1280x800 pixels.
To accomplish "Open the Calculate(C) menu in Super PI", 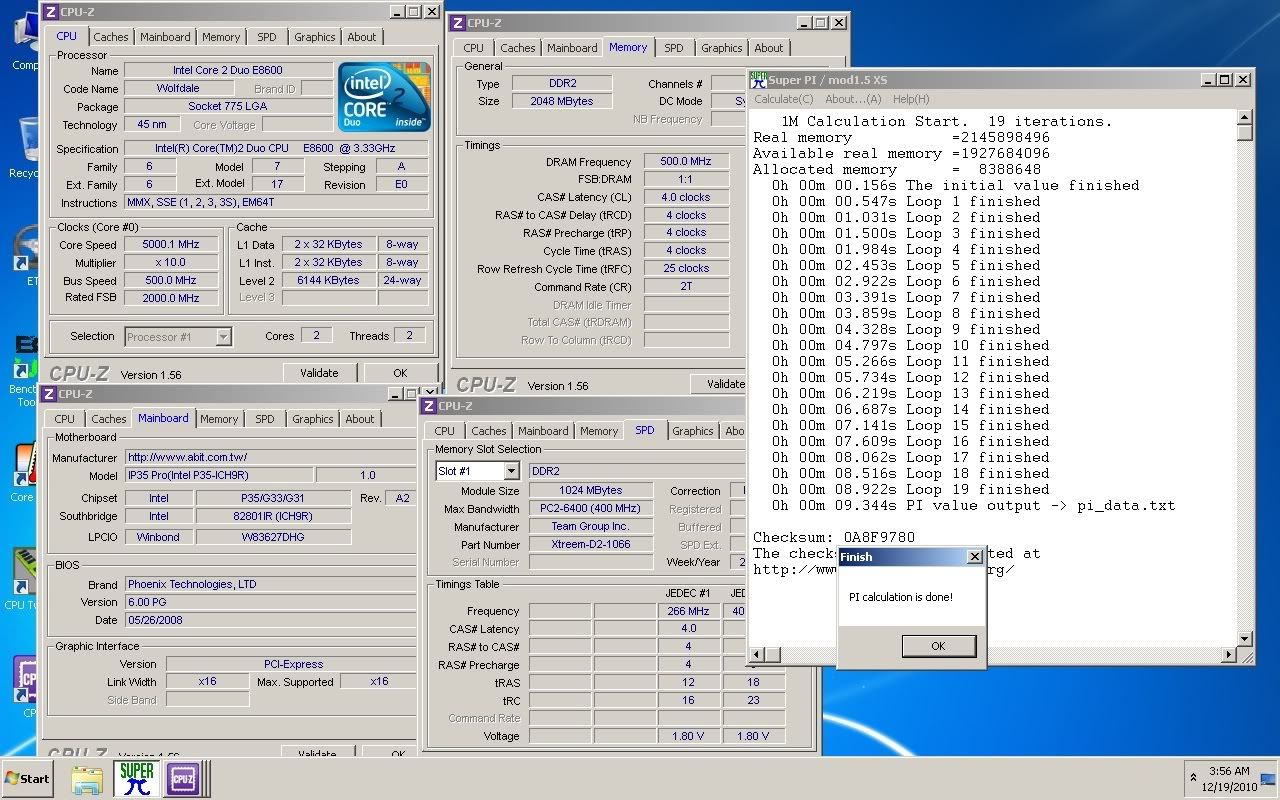I will [783, 99].
